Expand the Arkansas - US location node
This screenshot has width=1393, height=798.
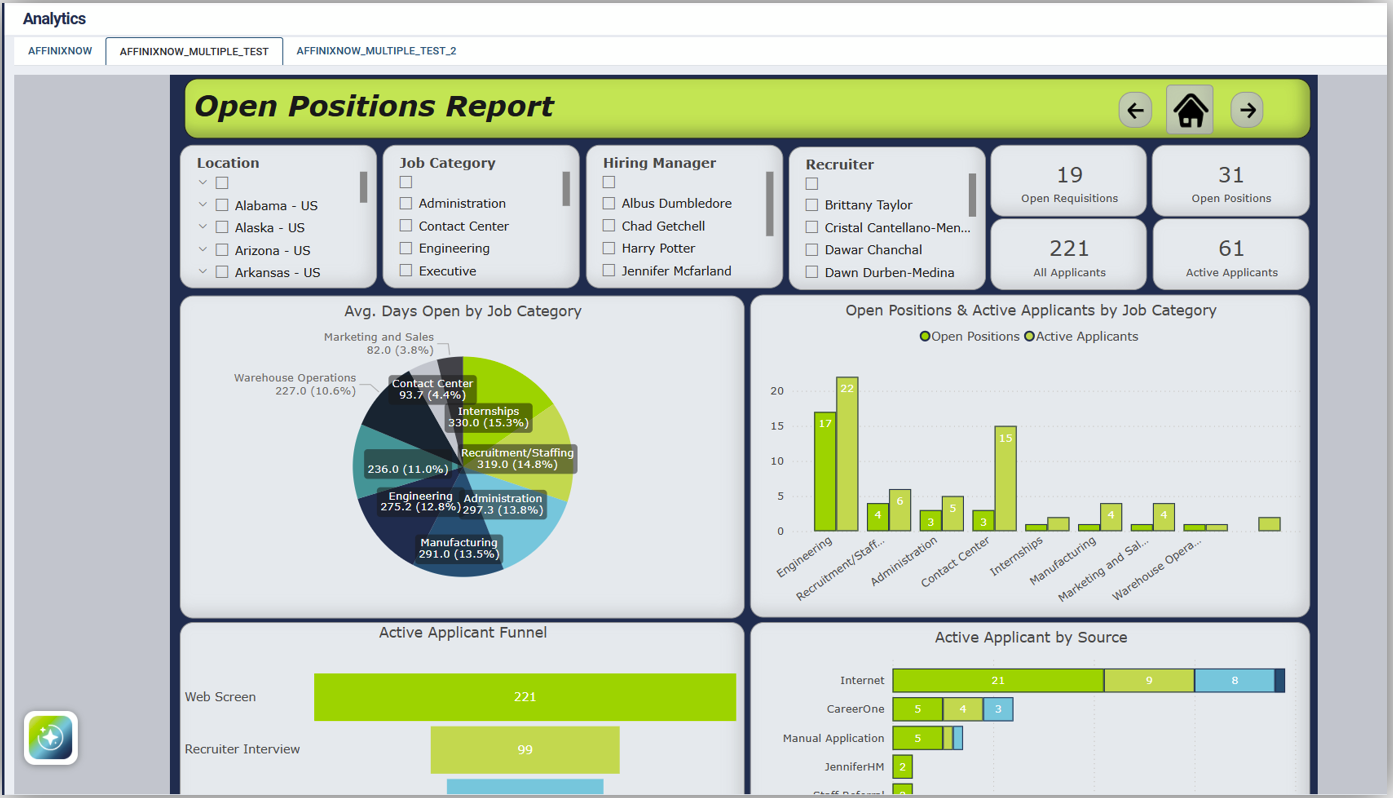[x=203, y=272]
